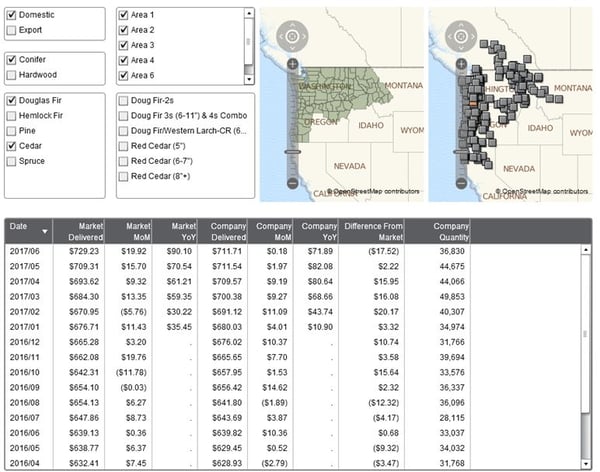Select Doug Fir 3s & 4s Combo grade

click(x=123, y=116)
